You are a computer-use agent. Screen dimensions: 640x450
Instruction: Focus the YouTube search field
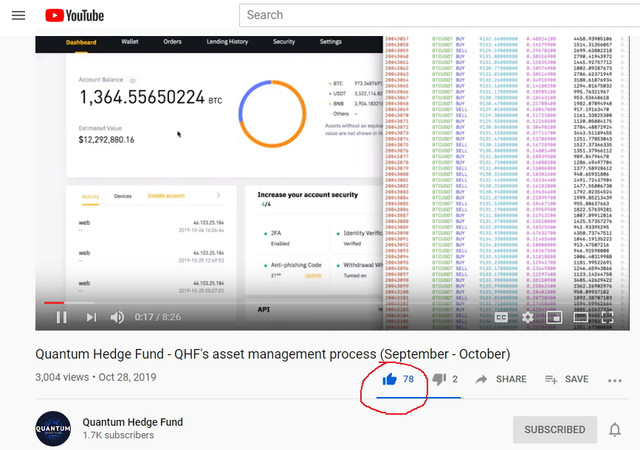pyautogui.click(x=439, y=15)
